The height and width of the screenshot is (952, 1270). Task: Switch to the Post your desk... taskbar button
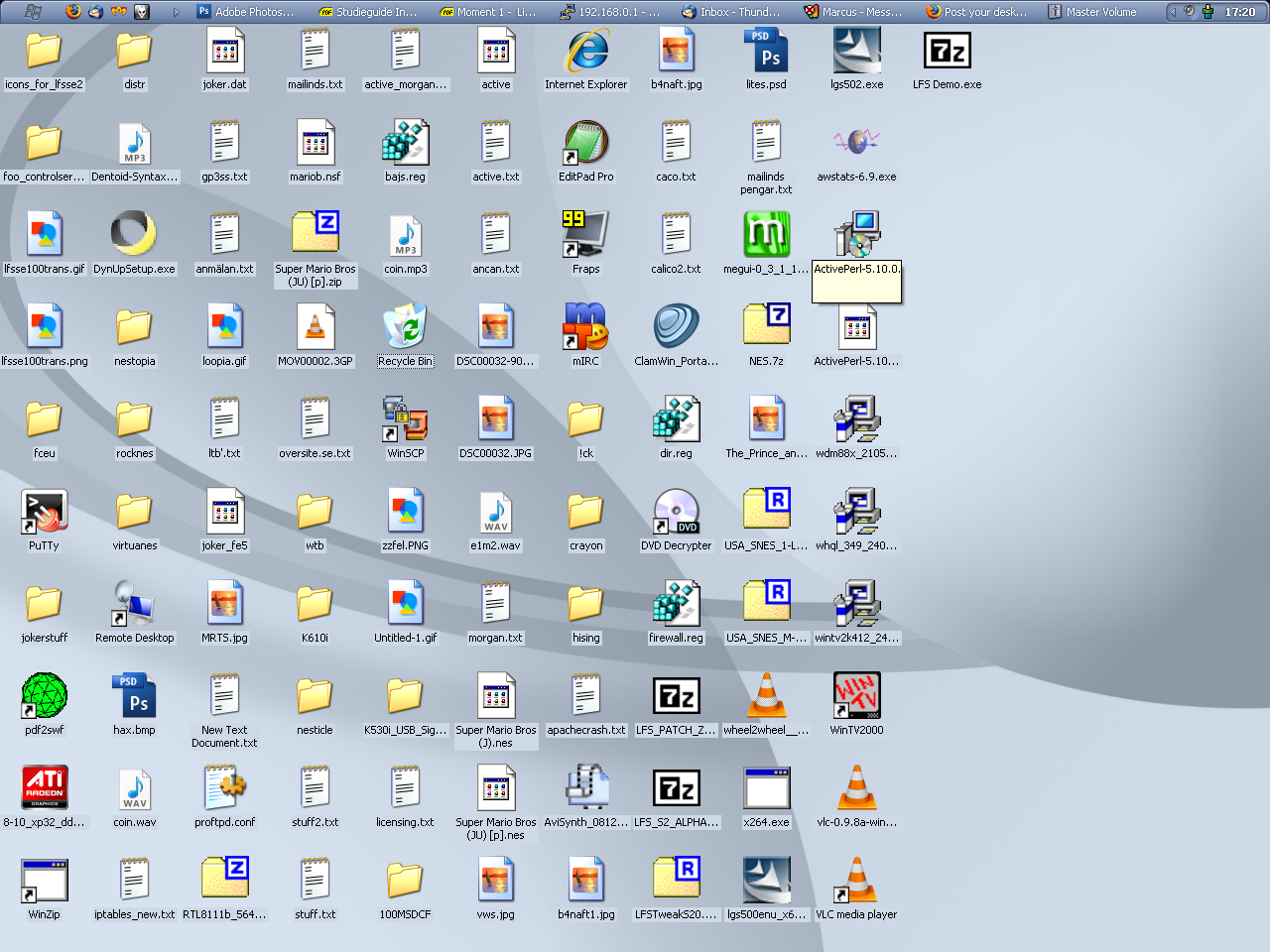pos(976,12)
